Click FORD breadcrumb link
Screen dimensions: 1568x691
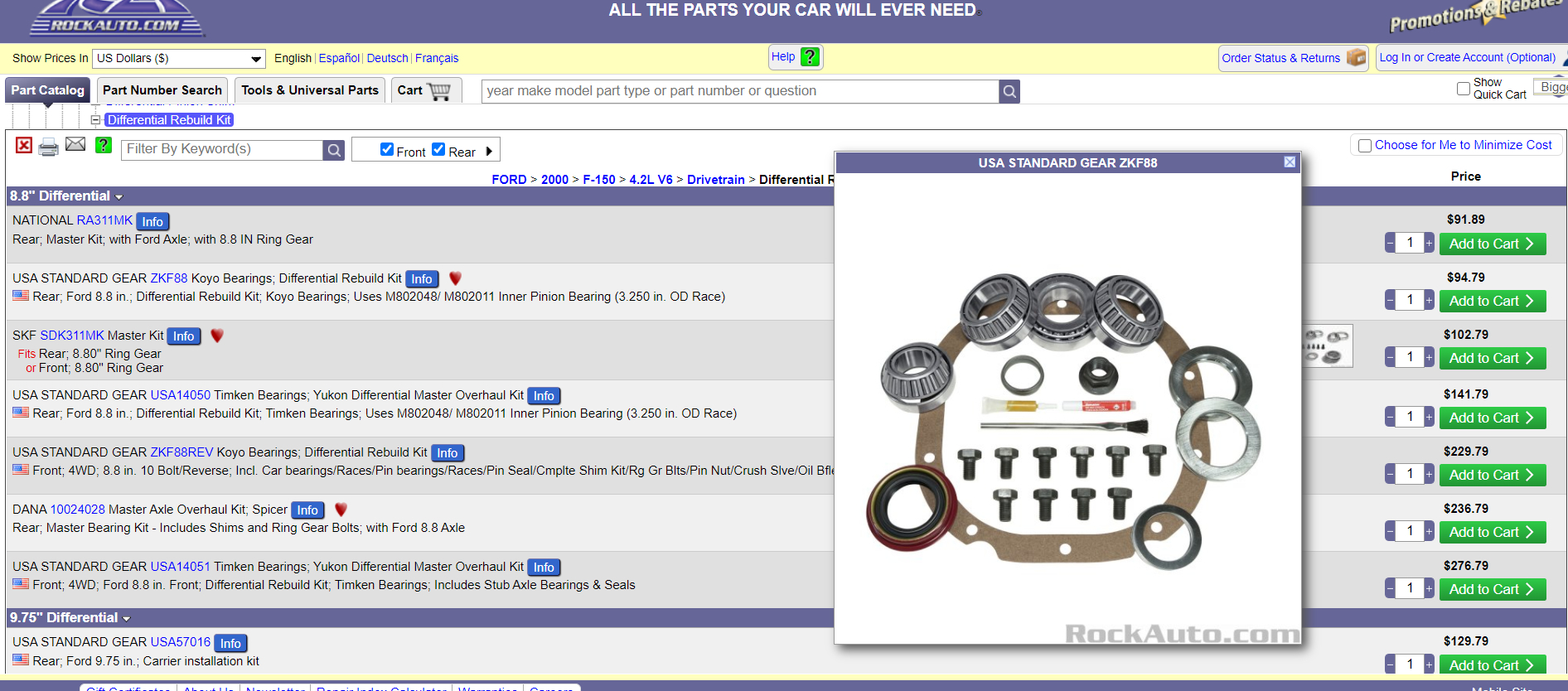pyautogui.click(x=509, y=180)
